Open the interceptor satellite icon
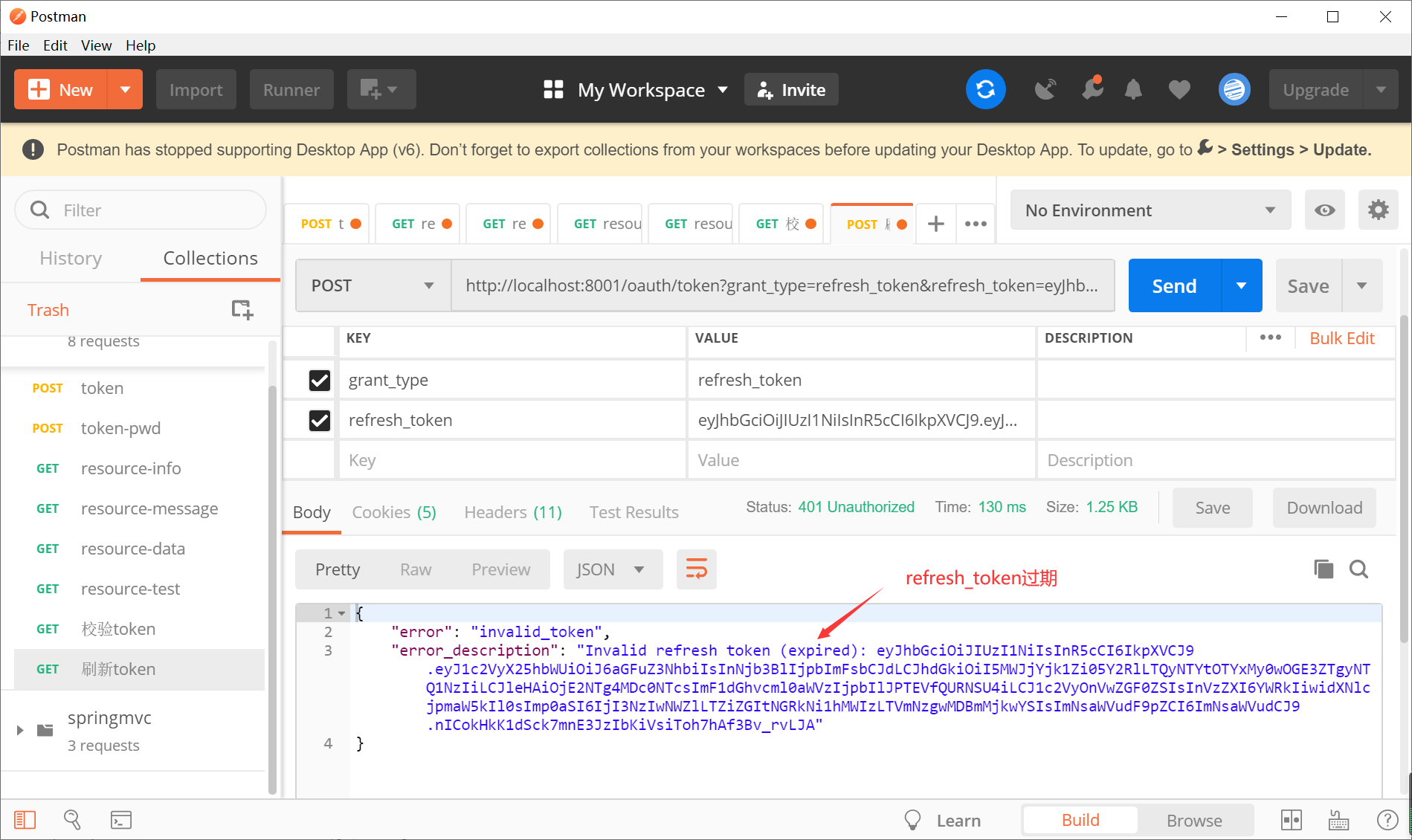This screenshot has height=840, width=1412. click(x=1045, y=90)
